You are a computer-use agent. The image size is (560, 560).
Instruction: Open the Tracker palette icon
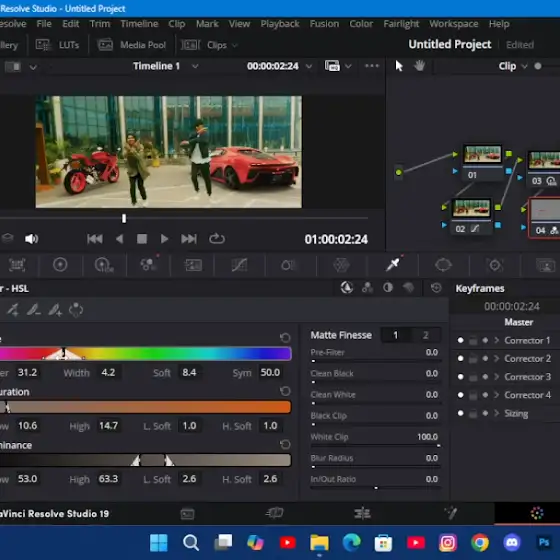(495, 265)
